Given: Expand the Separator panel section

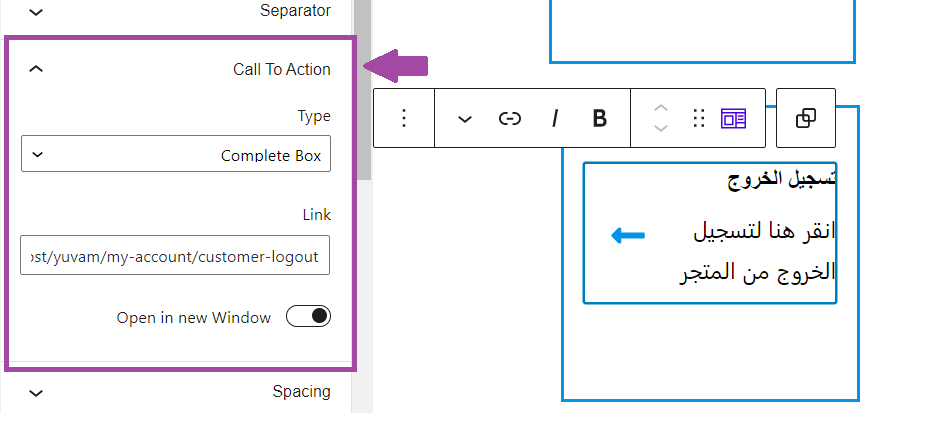Looking at the screenshot, I should coord(179,11).
